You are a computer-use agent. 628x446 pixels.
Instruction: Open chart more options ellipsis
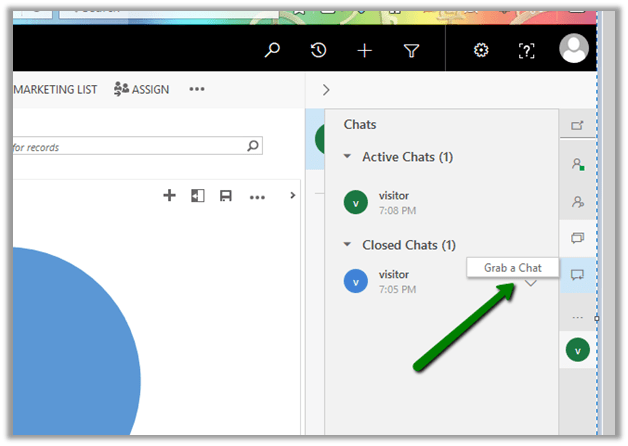point(257,197)
